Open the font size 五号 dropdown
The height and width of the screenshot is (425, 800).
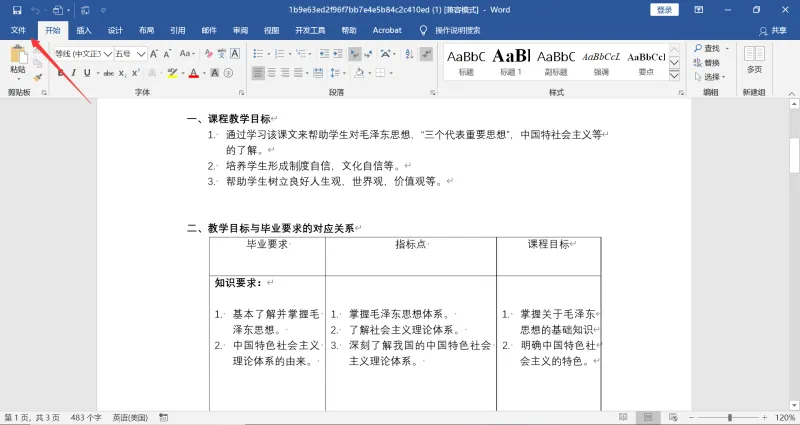pyautogui.click(x=141, y=54)
